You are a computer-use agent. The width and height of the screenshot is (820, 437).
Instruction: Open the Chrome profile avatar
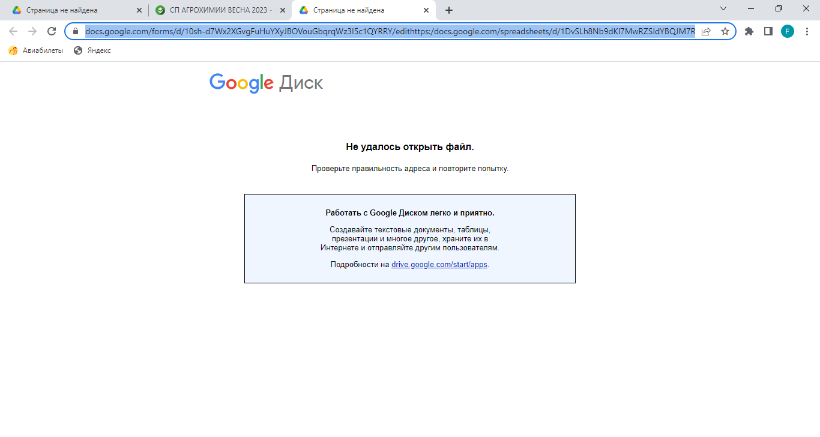click(x=787, y=31)
